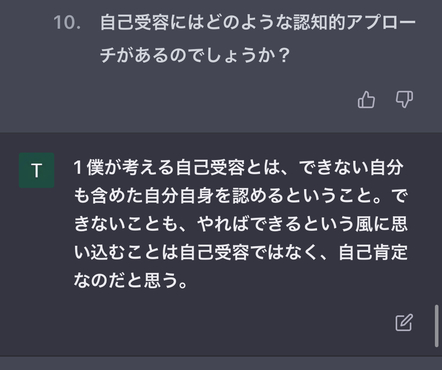This screenshot has width=442, height=370.
Task: Click the gray strip below the user message
Action: pos(221,363)
